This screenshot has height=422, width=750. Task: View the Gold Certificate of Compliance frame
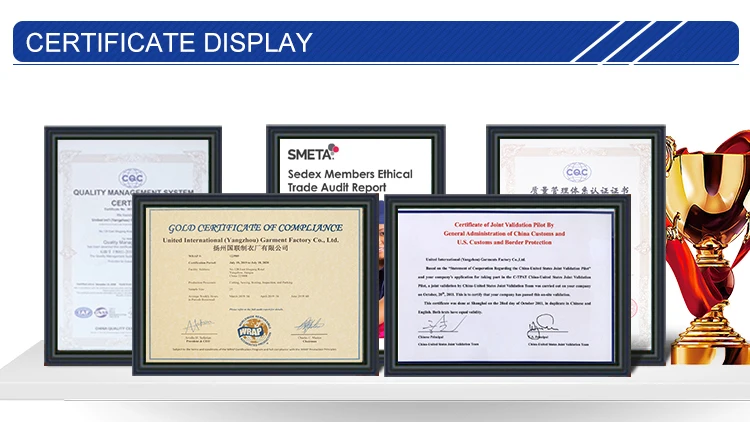pyautogui.click(x=255, y=284)
